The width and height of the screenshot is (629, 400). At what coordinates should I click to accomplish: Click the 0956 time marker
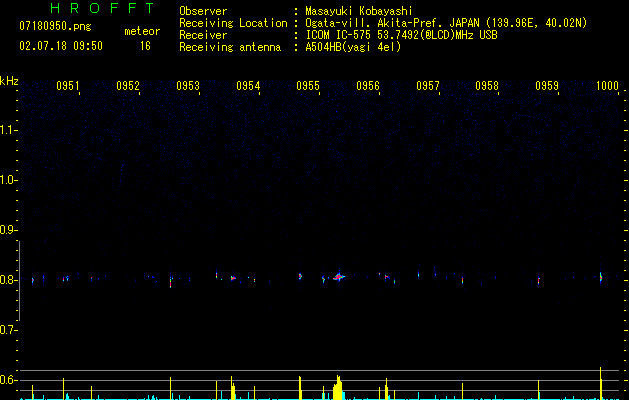(368, 86)
